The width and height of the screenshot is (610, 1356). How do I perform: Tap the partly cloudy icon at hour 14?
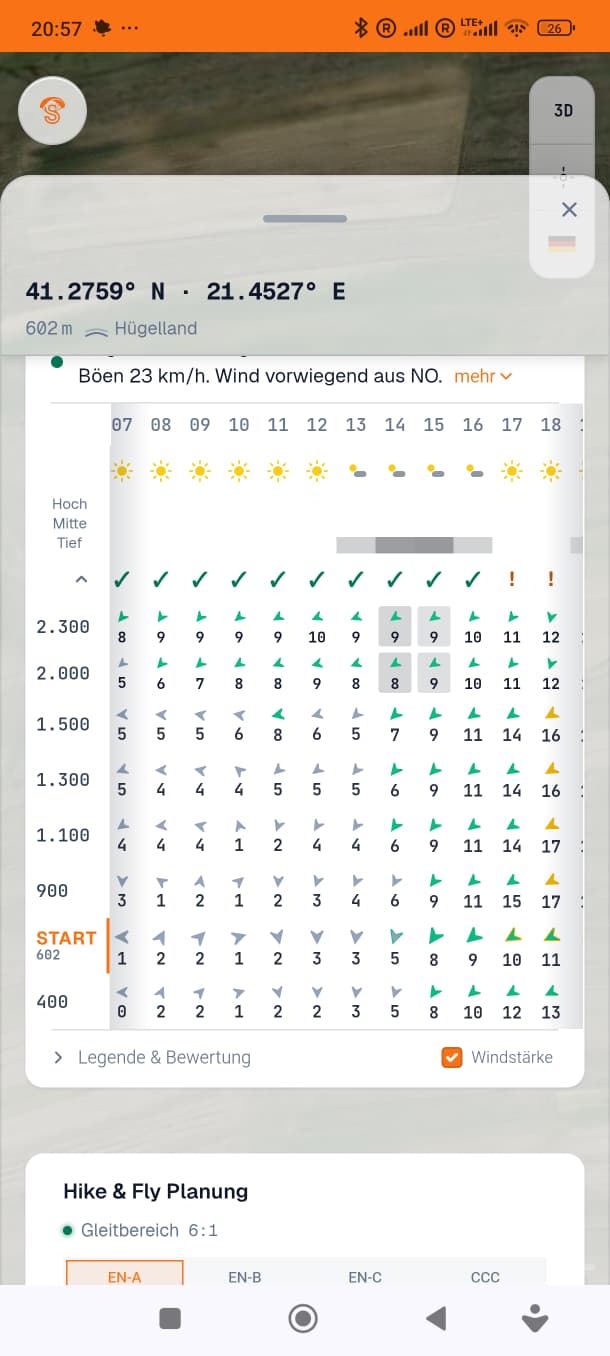point(395,469)
